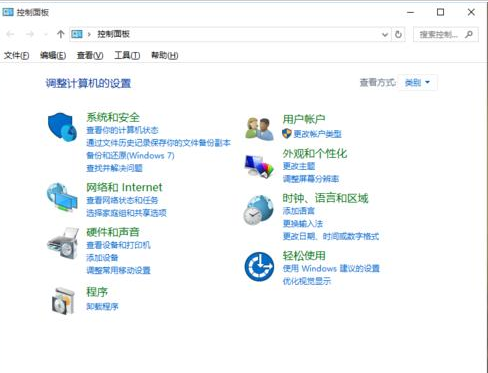Viewport: 488px width, 373px height.
Task: Open the recent locations dropdown arrow
Action: [x=46, y=34]
